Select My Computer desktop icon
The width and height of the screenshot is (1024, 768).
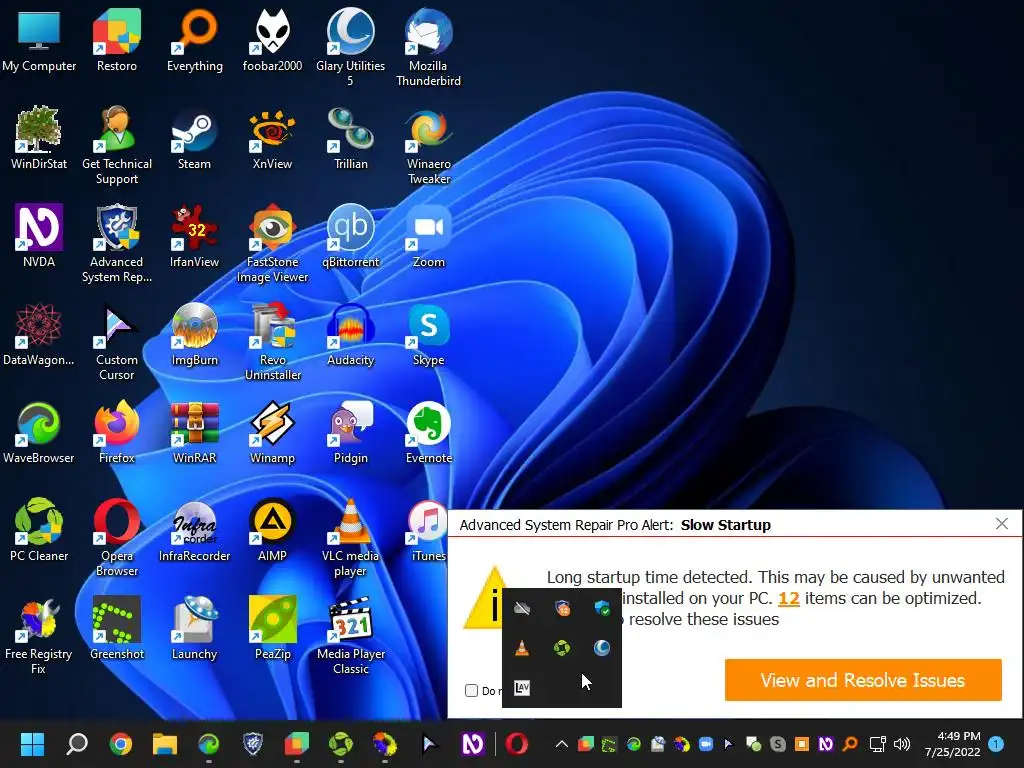pos(39,39)
